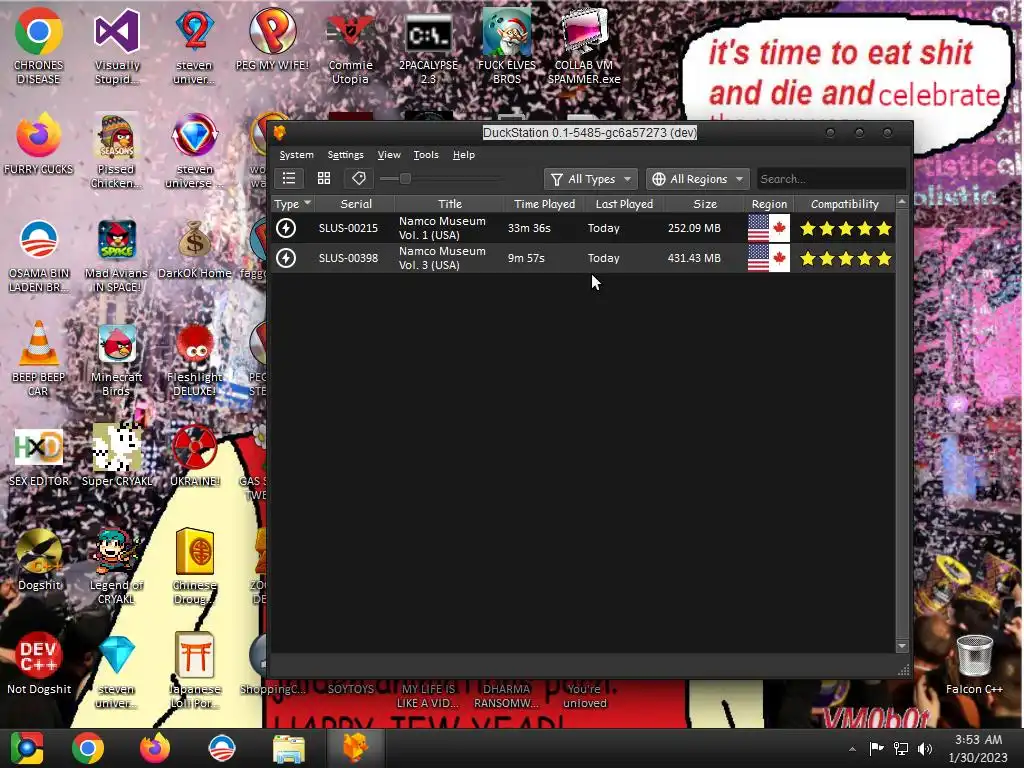Sort by the Last Played column header

pos(624,204)
